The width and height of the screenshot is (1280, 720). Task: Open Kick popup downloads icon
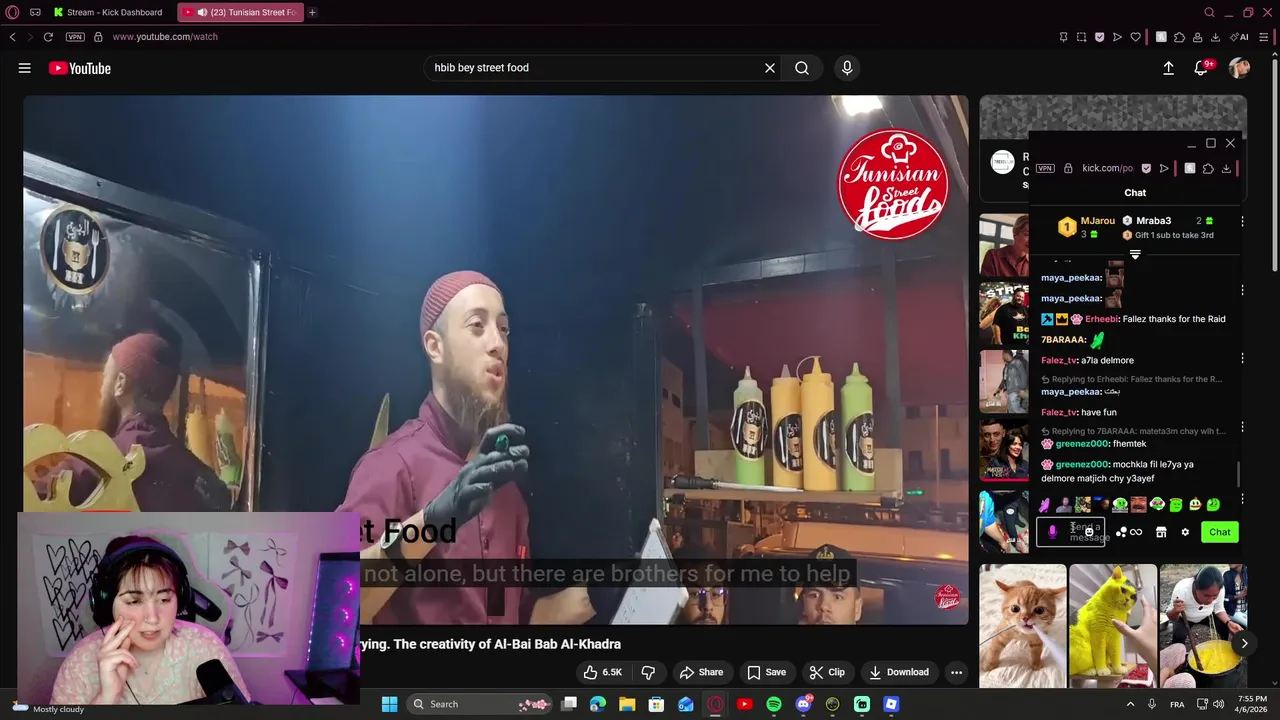[x=1226, y=168]
